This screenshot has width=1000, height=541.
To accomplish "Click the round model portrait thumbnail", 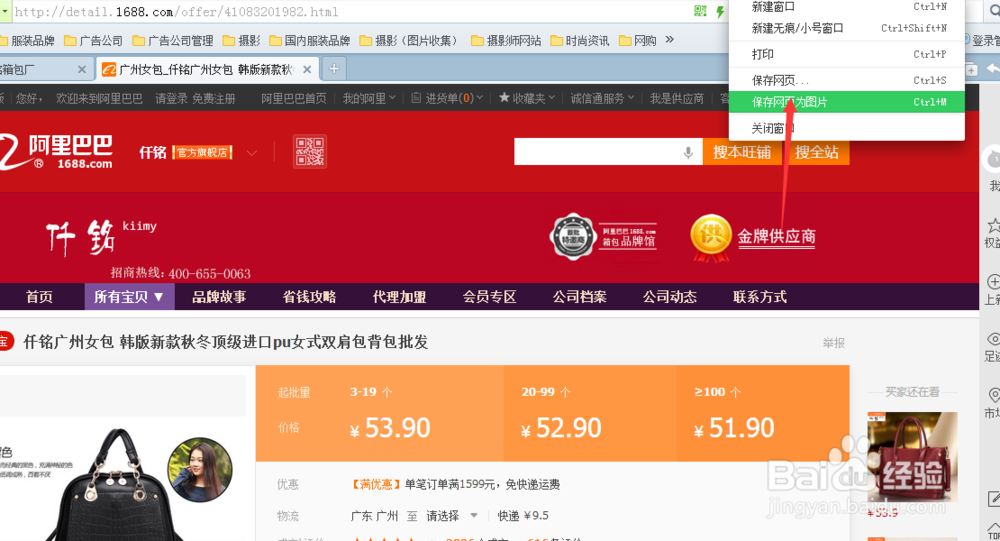I will 200,470.
